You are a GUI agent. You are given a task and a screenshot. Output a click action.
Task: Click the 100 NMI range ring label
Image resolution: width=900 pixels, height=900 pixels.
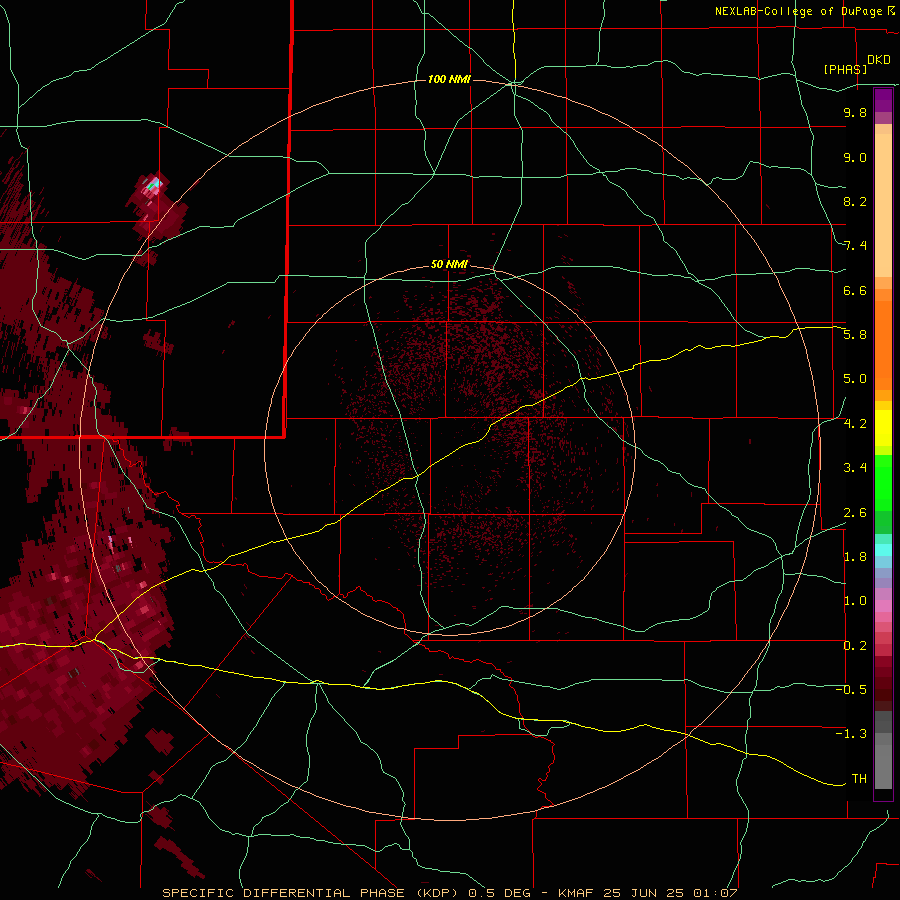tap(449, 79)
